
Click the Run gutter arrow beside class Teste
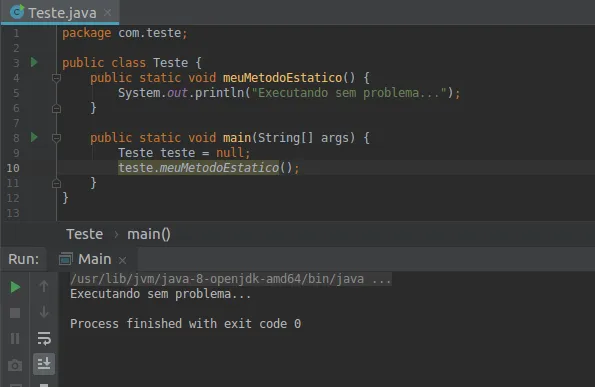34,62
